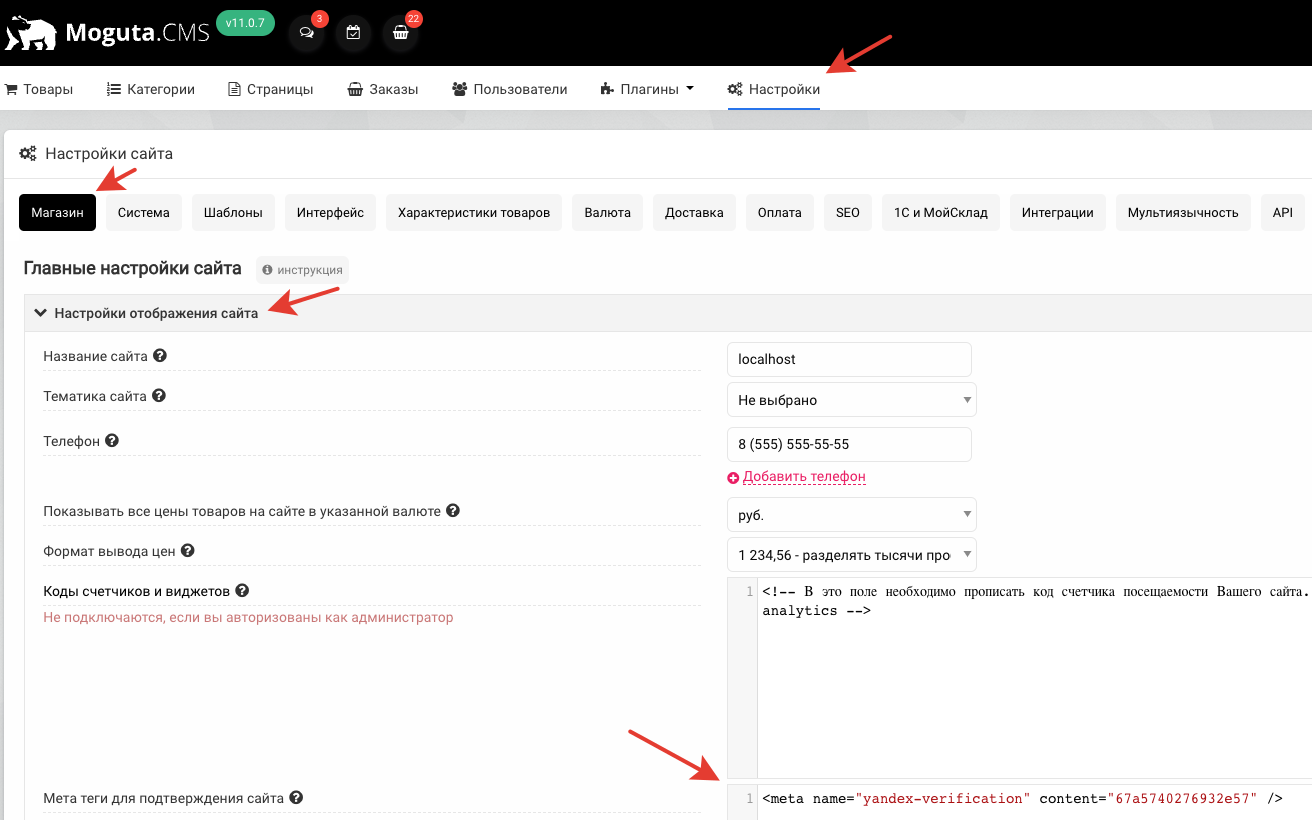Switch to the Шаблоны tab
This screenshot has height=820, width=1312.
(x=233, y=212)
